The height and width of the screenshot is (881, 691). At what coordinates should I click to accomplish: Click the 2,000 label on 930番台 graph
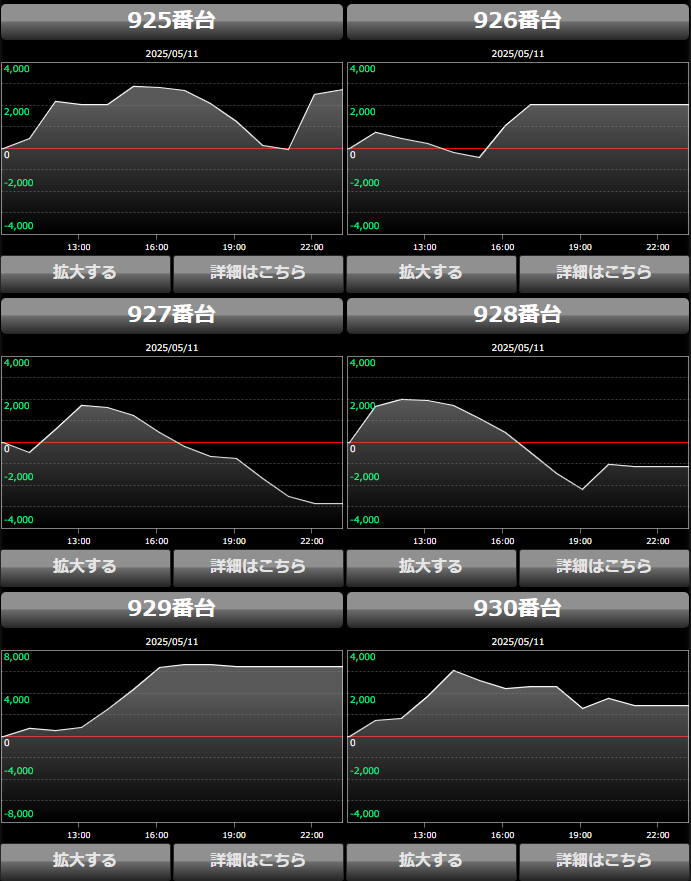click(x=363, y=700)
